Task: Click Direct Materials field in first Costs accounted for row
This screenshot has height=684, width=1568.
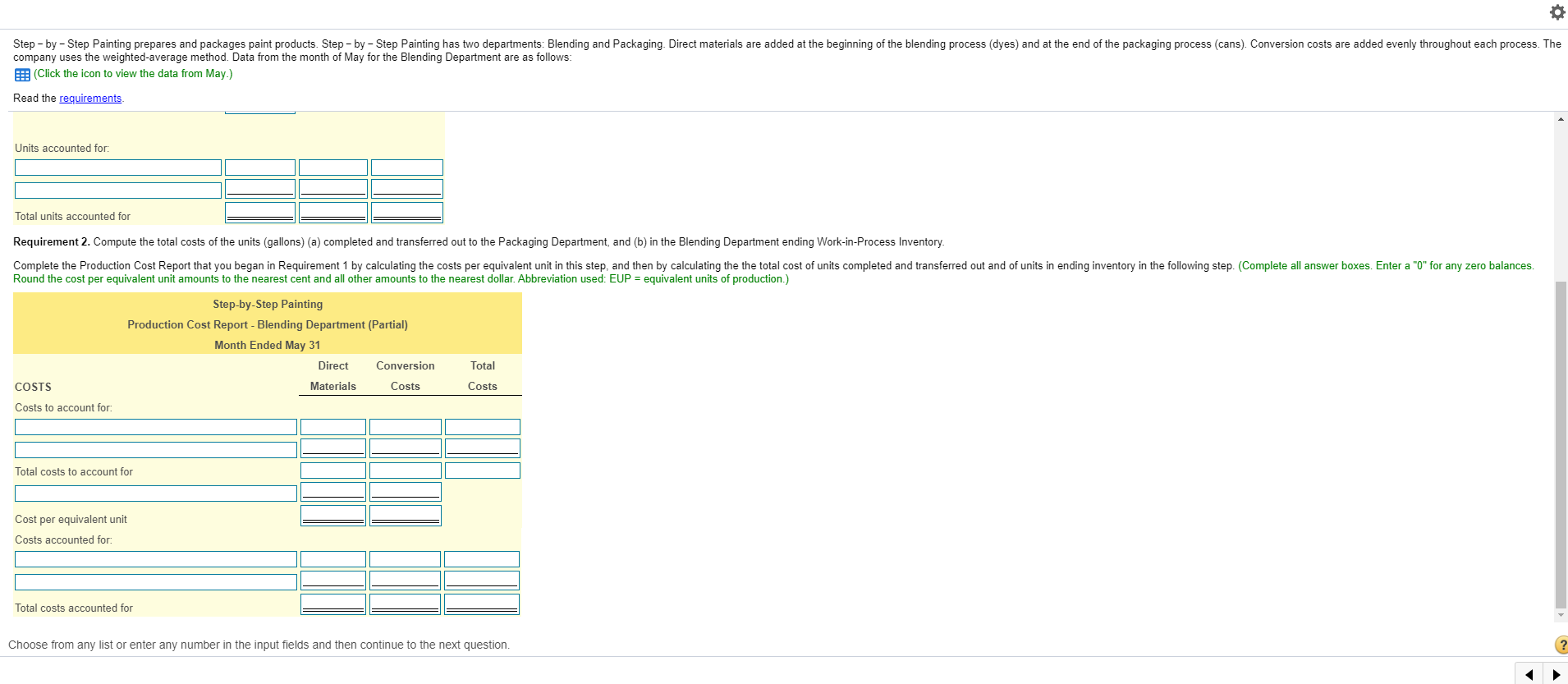Action: pos(333,559)
